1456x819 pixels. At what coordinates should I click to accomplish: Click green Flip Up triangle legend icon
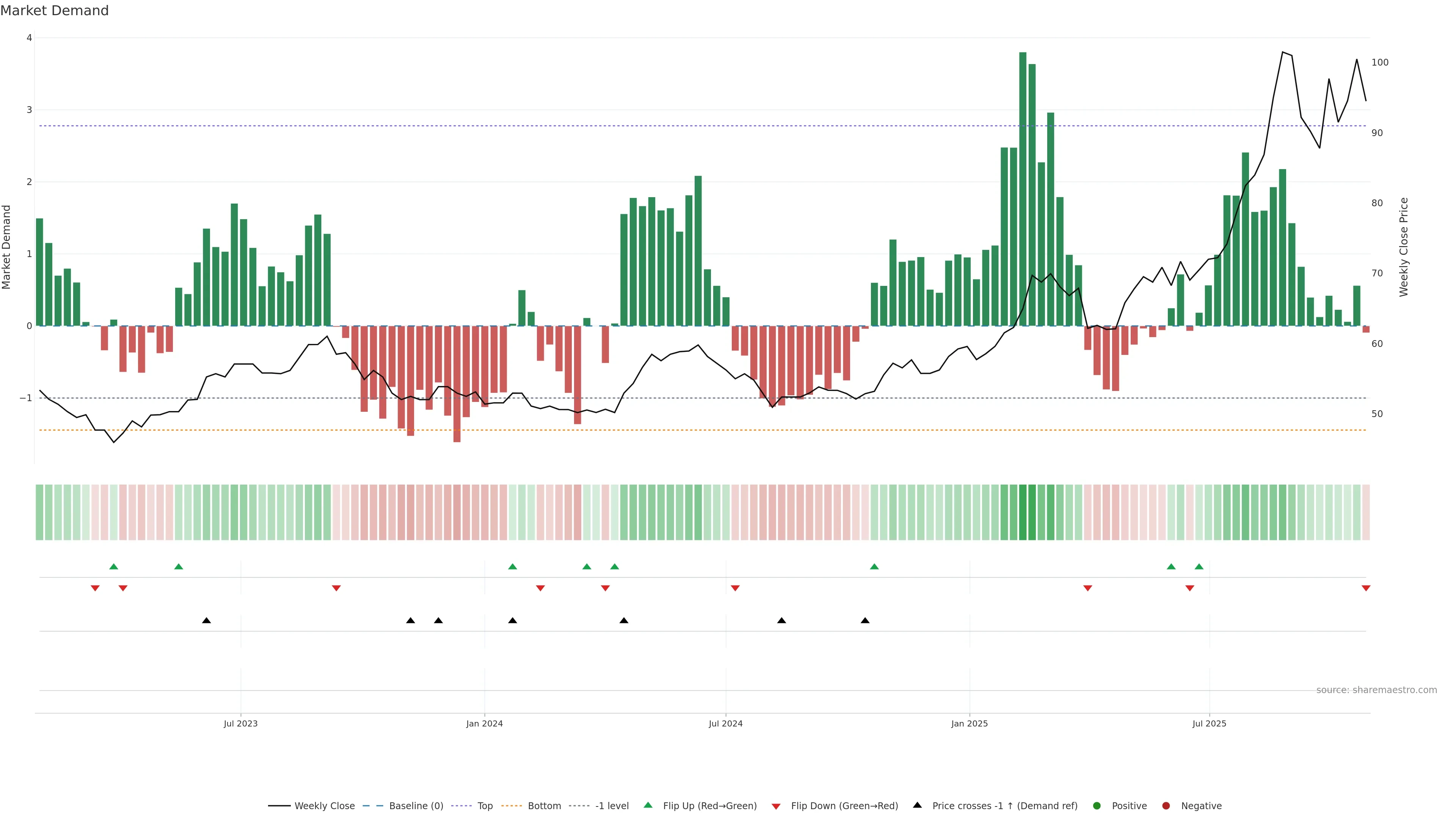tap(648, 805)
